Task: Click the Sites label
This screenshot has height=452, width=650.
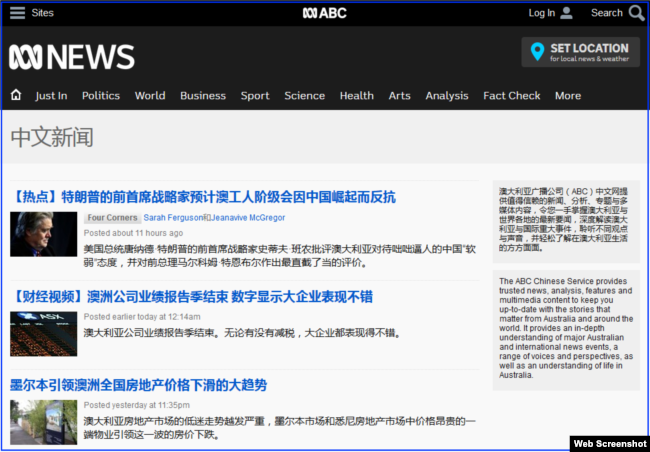Action: click(43, 13)
